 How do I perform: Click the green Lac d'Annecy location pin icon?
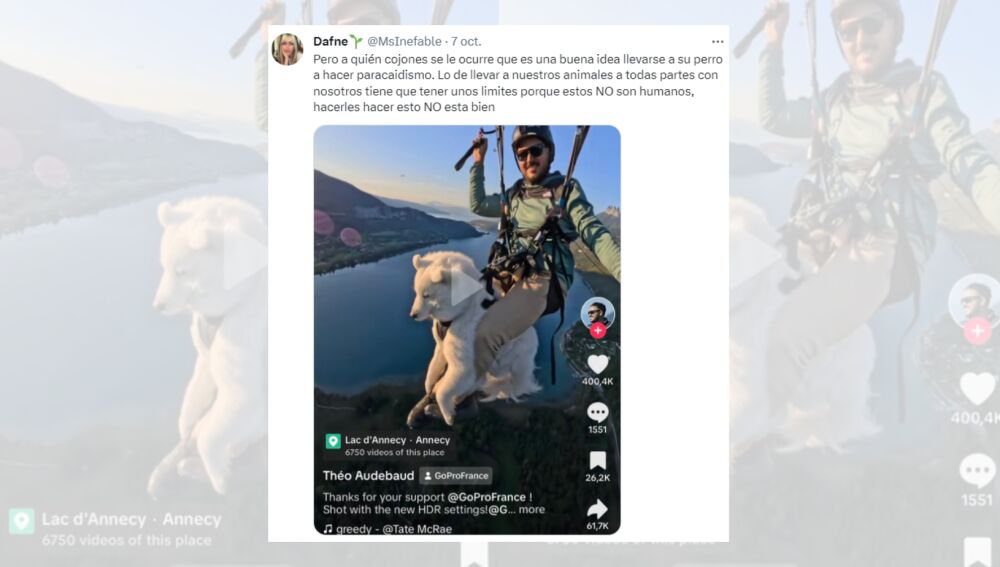tap(333, 441)
